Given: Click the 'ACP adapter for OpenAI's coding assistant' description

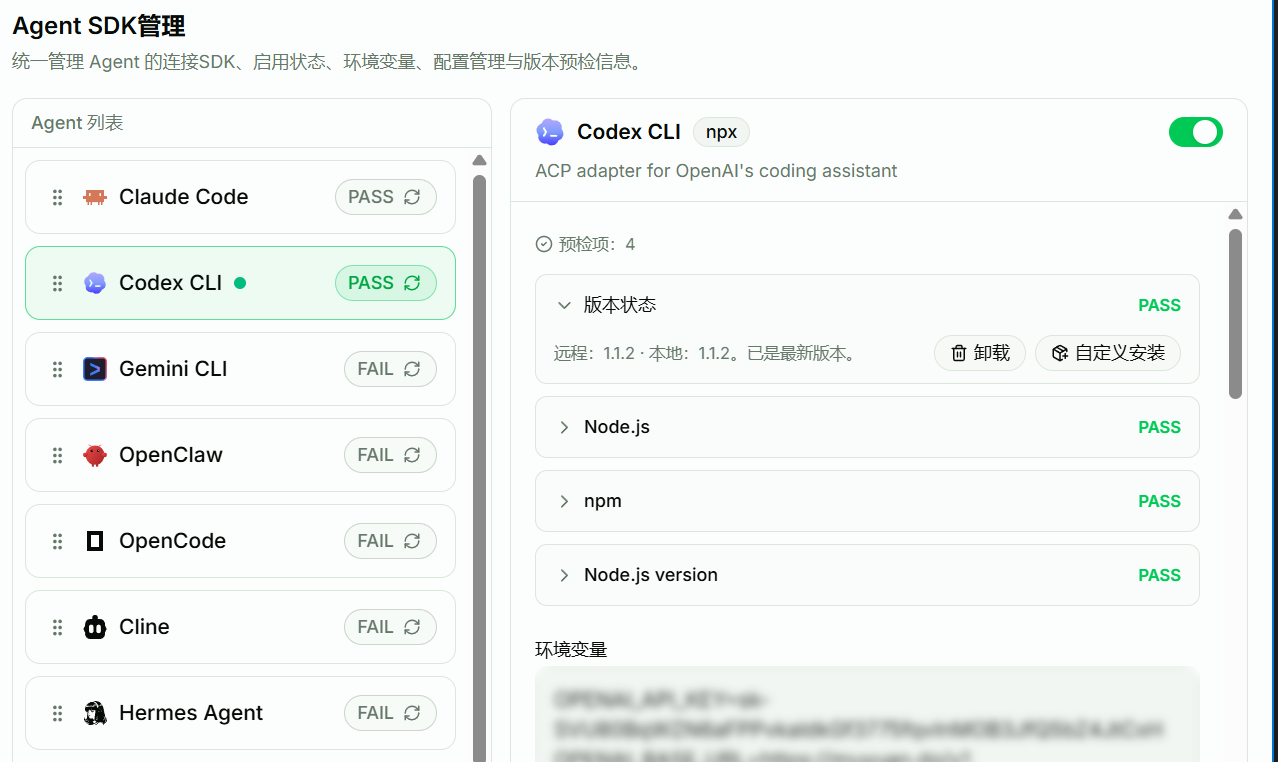Looking at the screenshot, I should tap(716, 171).
